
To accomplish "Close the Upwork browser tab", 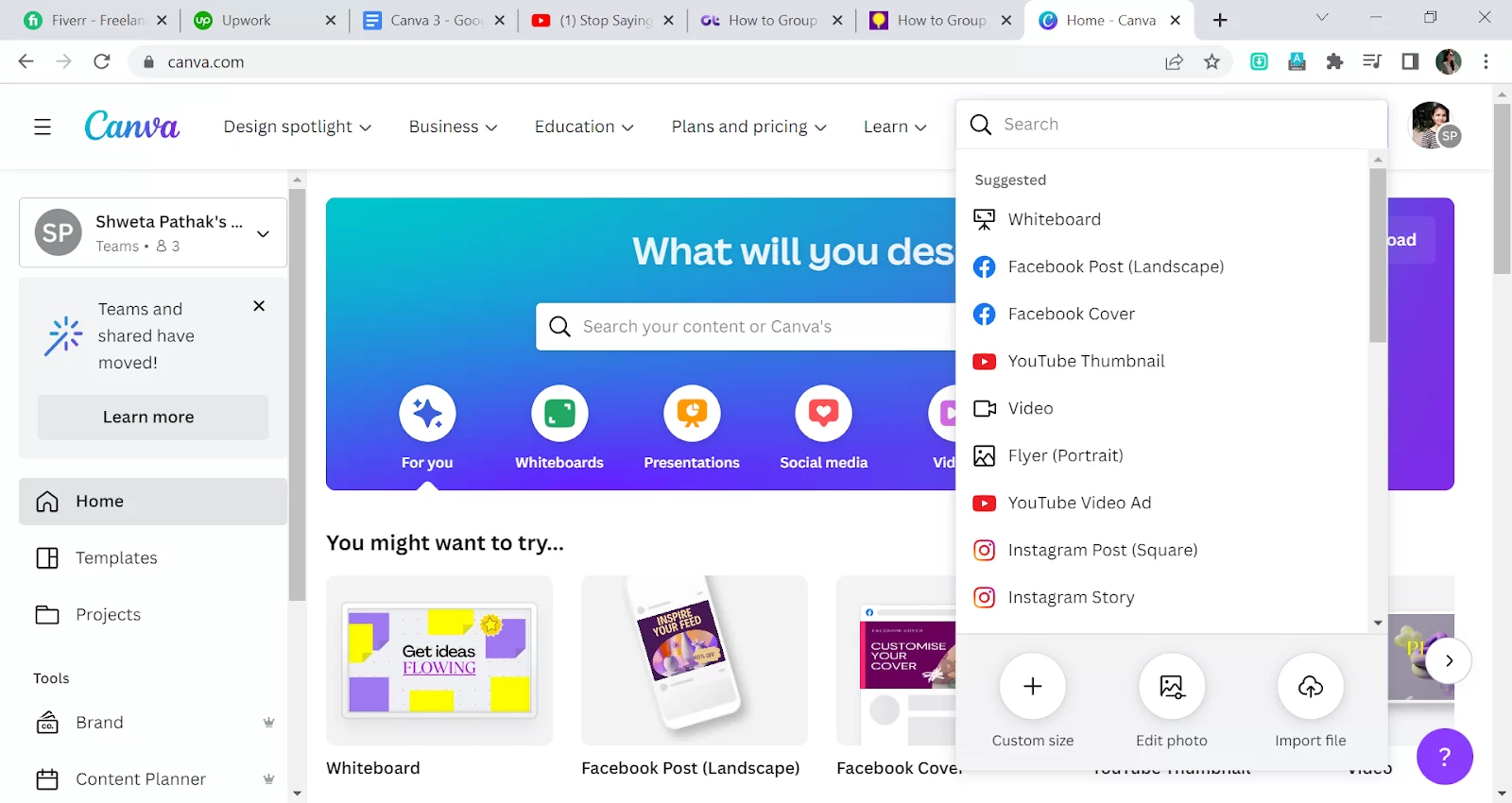I will click(x=330, y=20).
